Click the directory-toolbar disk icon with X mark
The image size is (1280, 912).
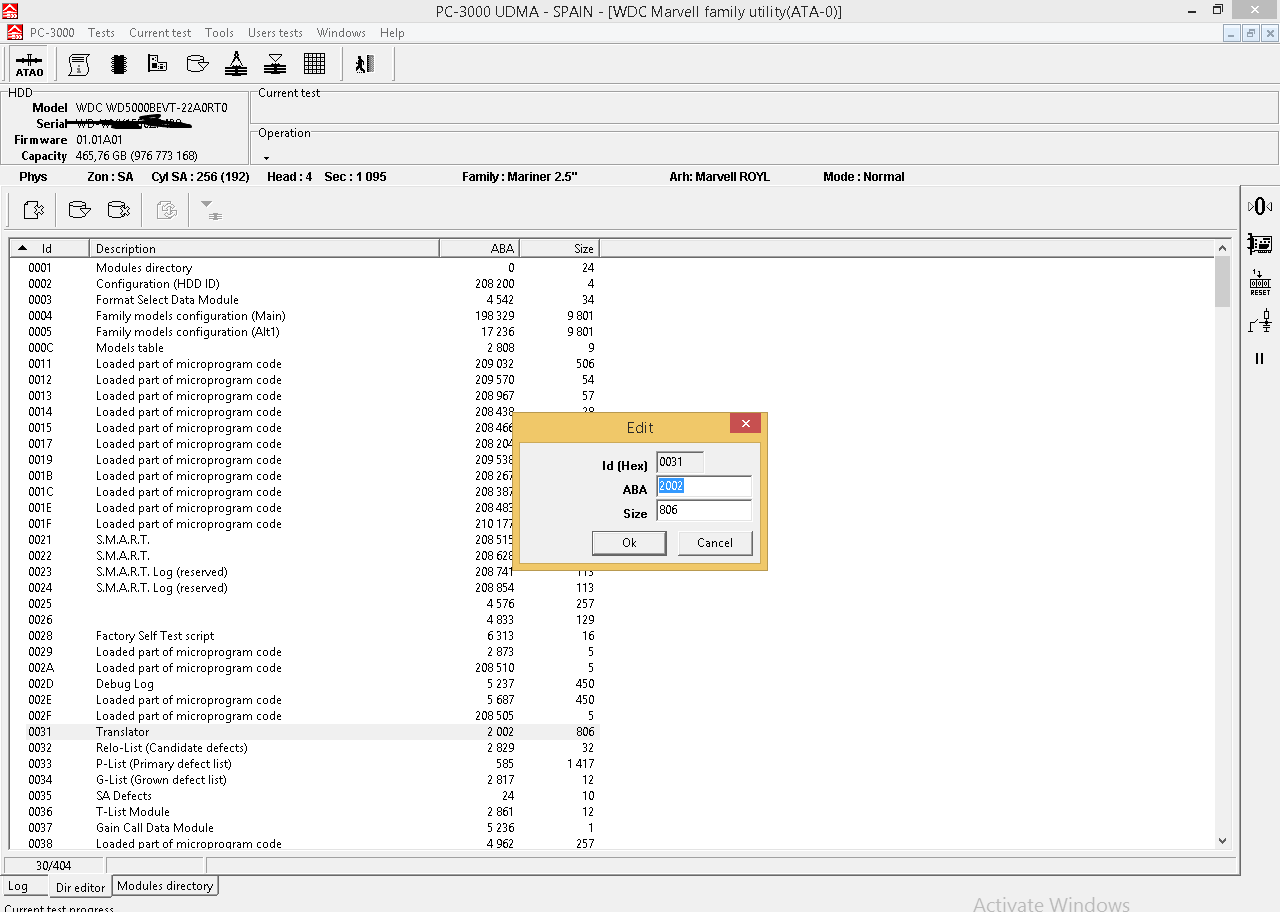click(118, 210)
